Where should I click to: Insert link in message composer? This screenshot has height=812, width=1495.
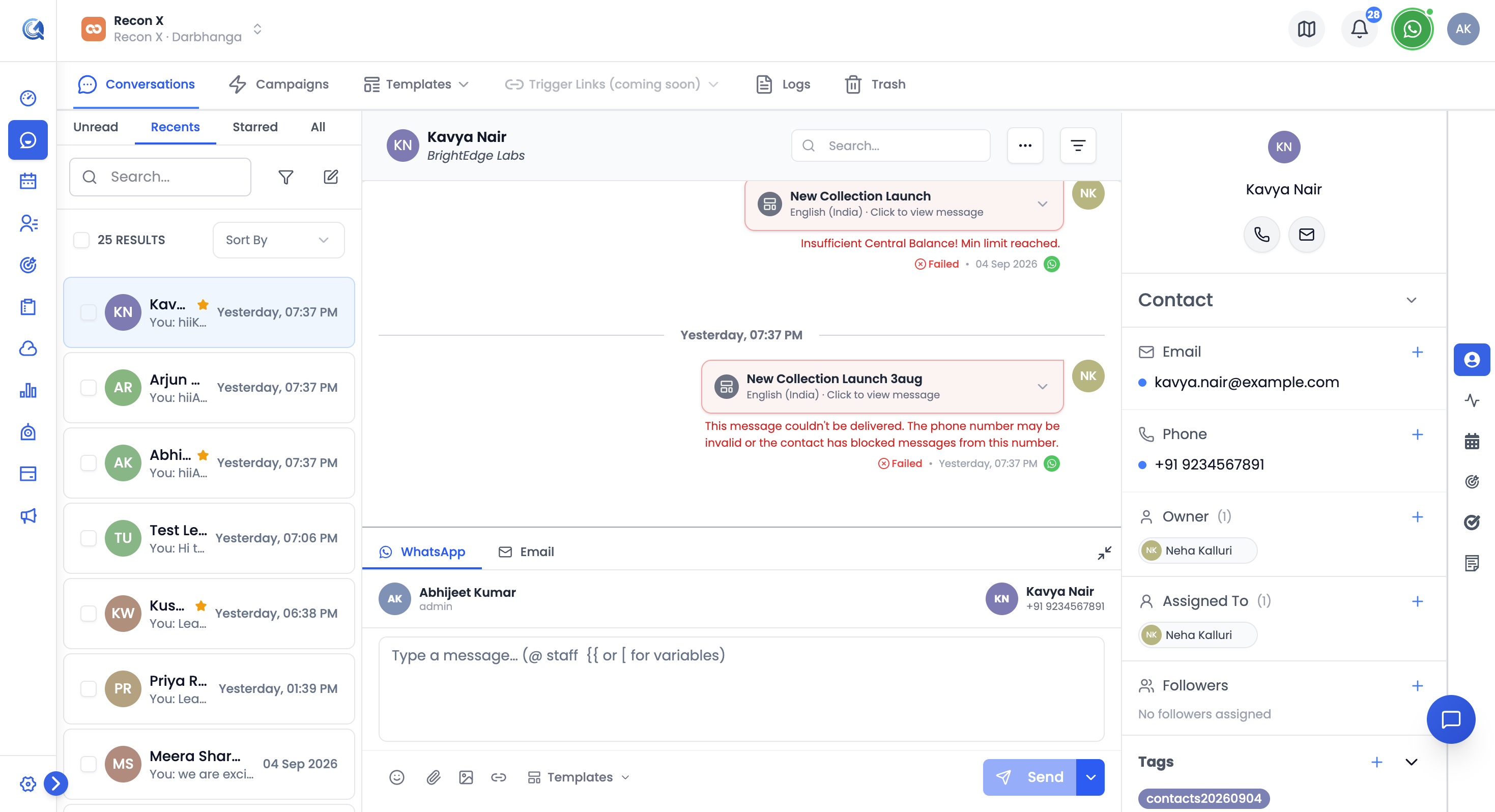point(499,777)
